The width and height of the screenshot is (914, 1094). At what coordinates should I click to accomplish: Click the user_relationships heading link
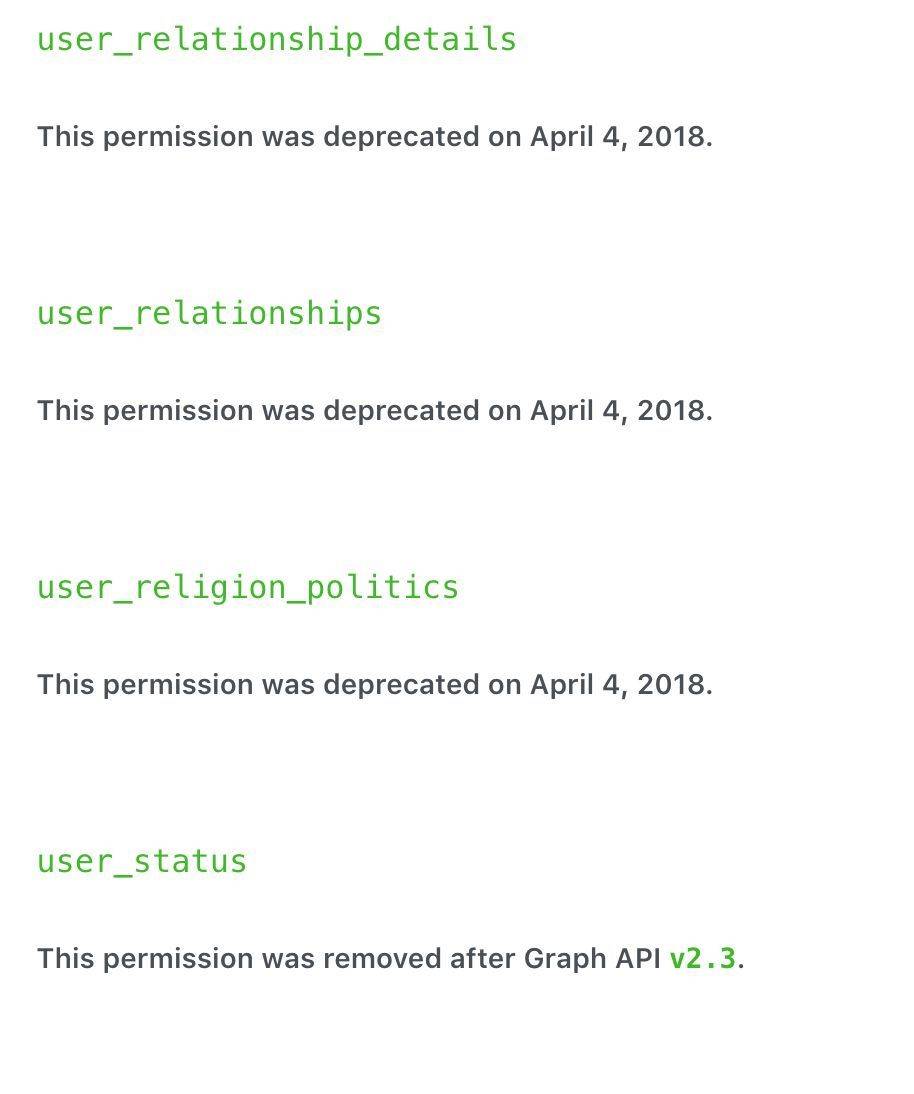(209, 313)
